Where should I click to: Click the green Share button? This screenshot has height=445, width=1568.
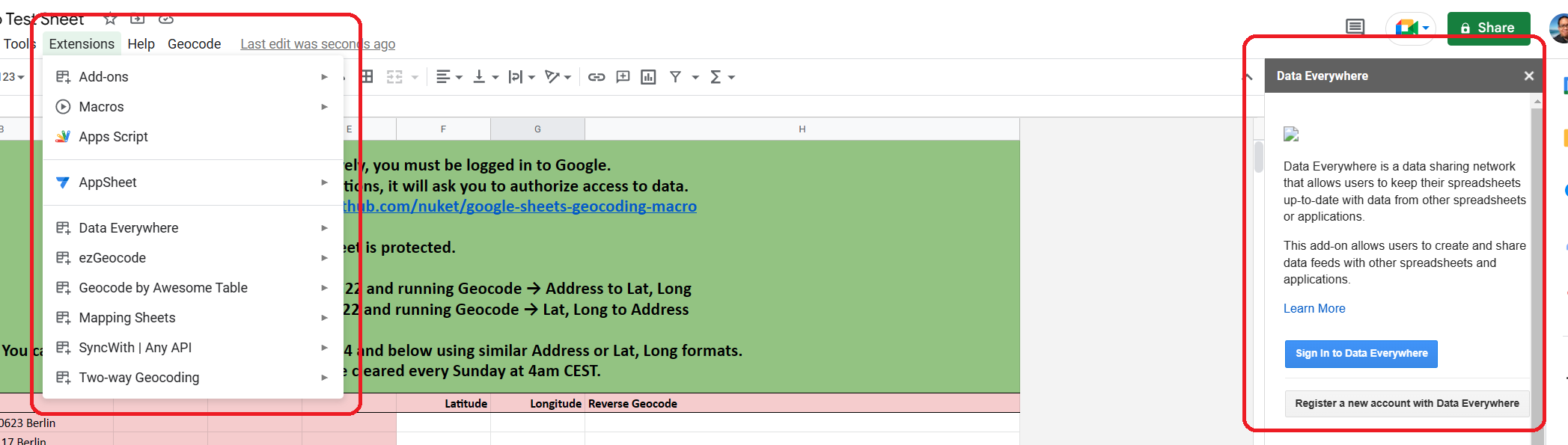point(1489,28)
